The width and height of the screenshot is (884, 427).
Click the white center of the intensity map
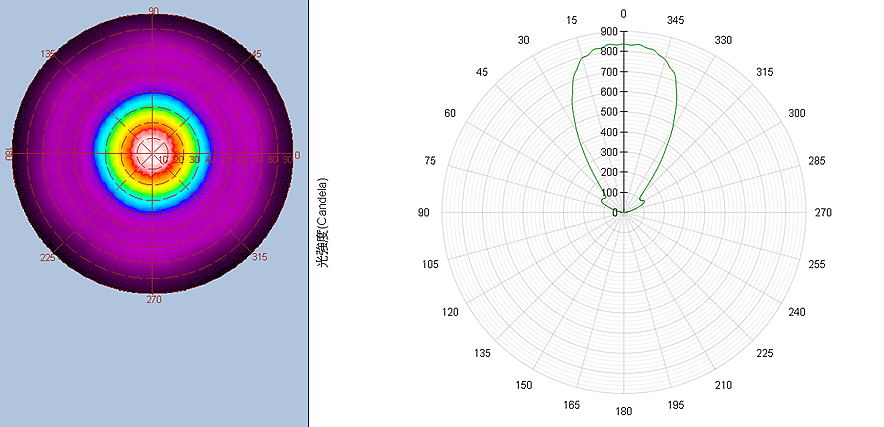[153, 152]
